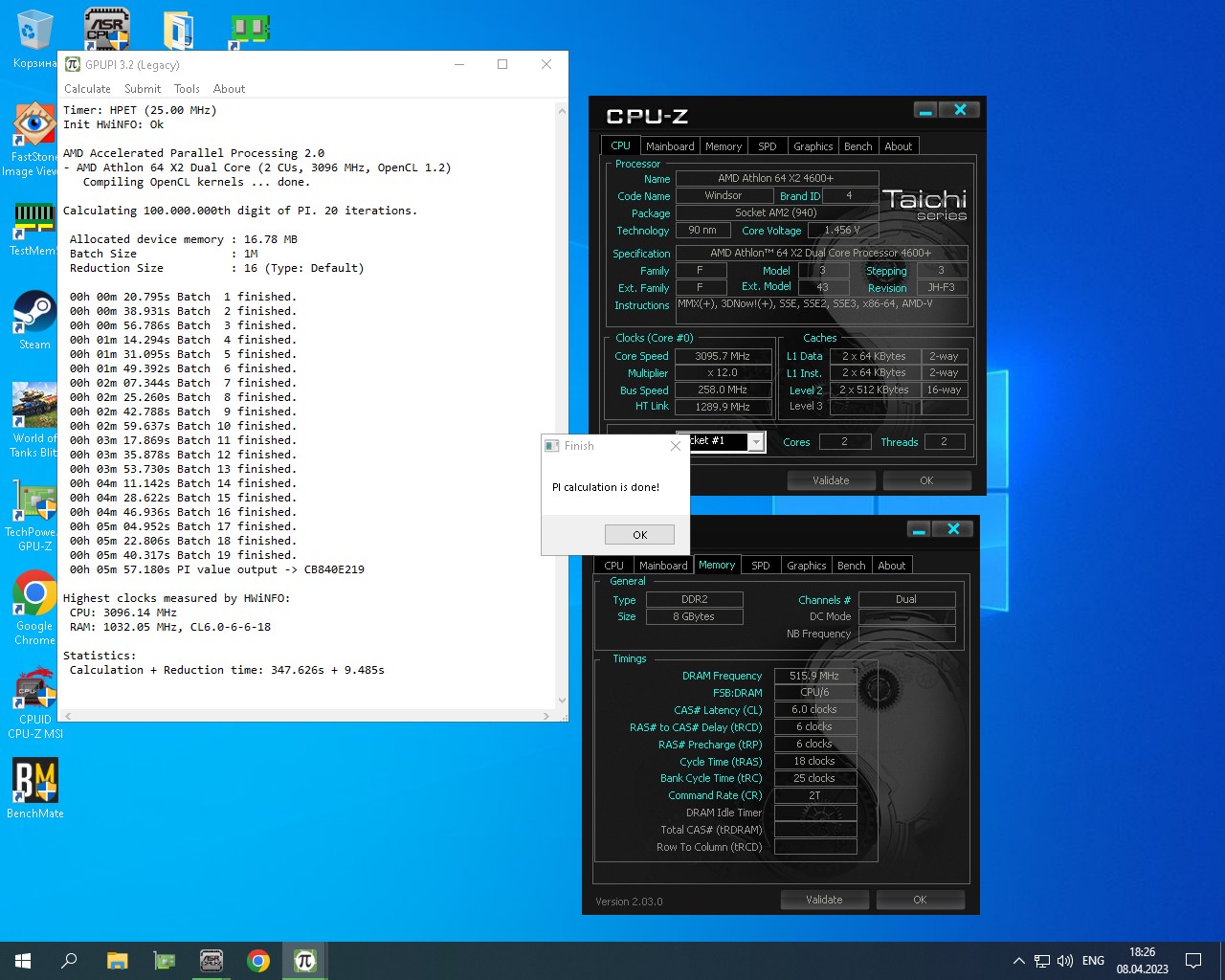Select Mainboard tab in lower CPU-Z window
Viewport: 1225px width, 980px height.
(x=663, y=566)
